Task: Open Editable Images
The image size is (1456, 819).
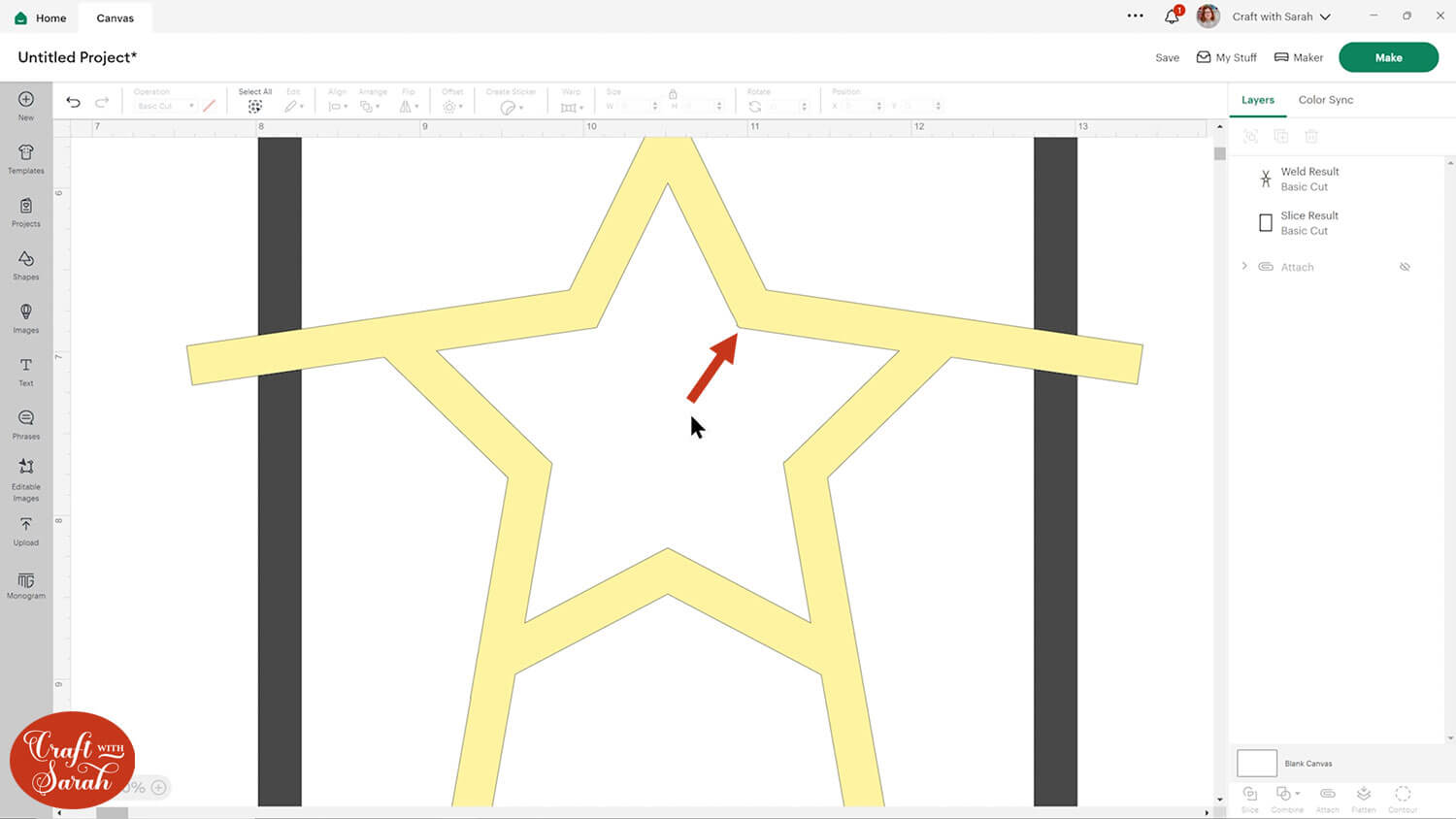Action: (26, 480)
